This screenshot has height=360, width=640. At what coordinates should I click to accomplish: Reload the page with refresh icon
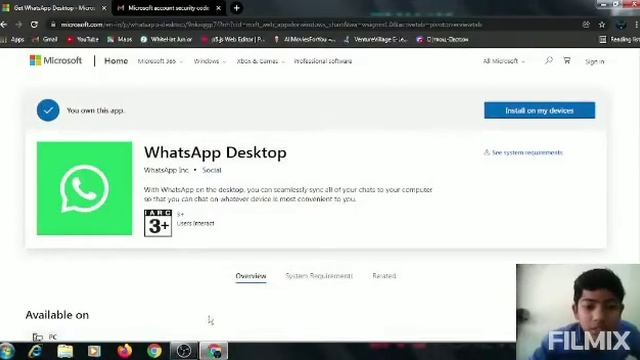point(34,24)
